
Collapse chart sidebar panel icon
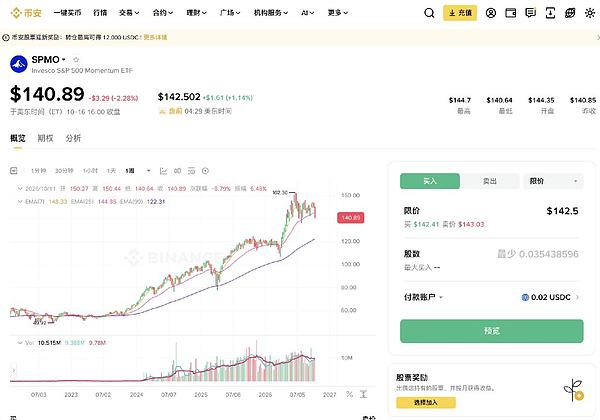(x=14, y=171)
